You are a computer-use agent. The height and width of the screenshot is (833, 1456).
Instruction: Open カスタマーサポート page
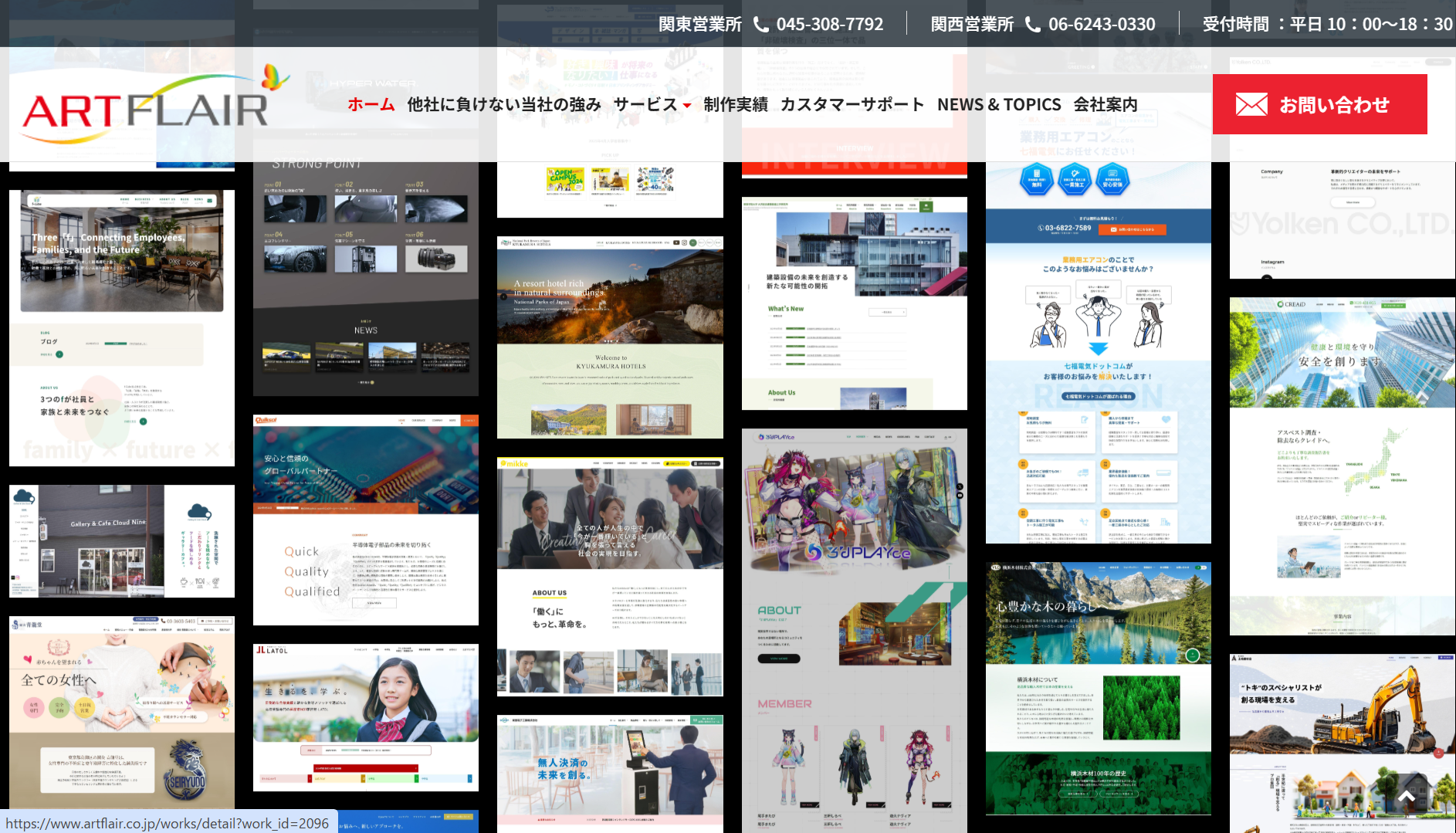852,105
